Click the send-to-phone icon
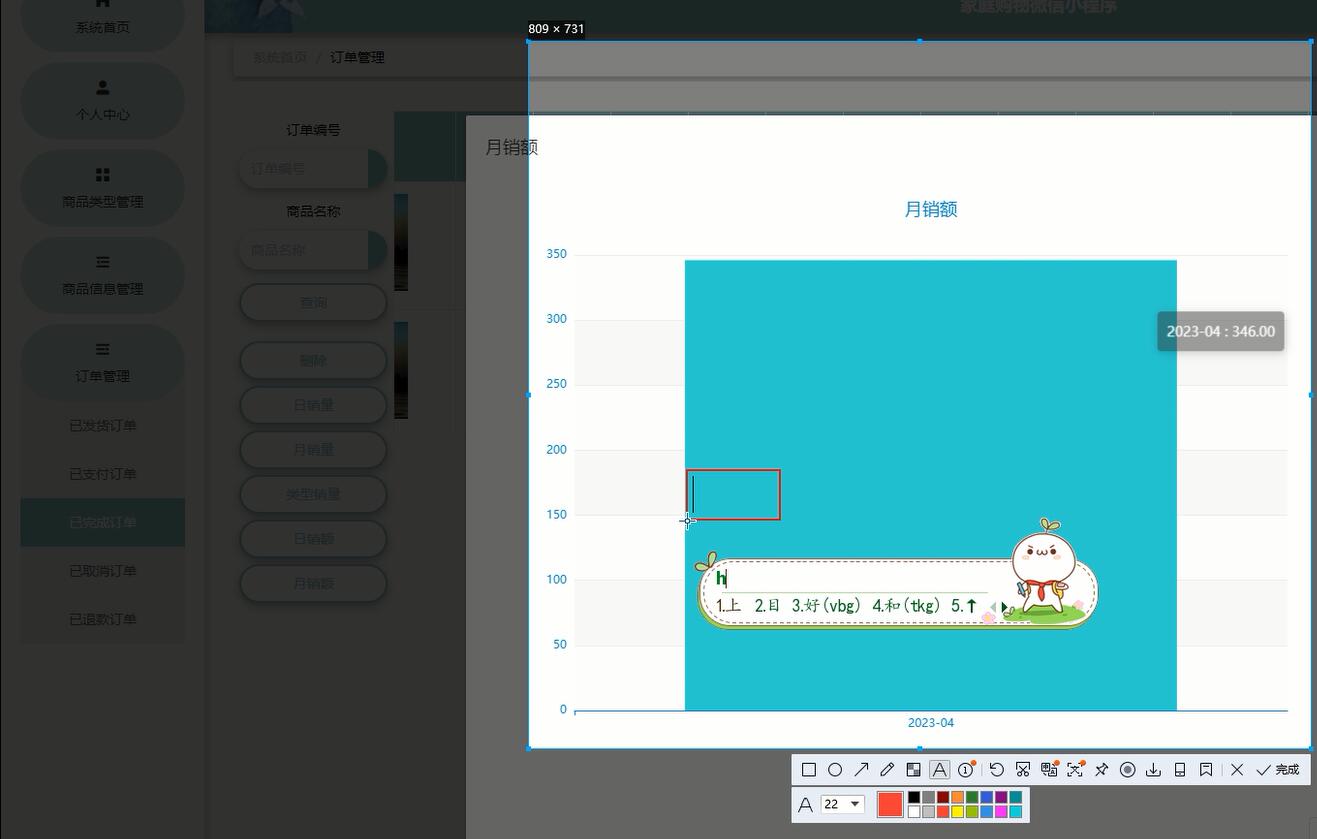Screen dimensions: 1317x839 [x=1179, y=769]
